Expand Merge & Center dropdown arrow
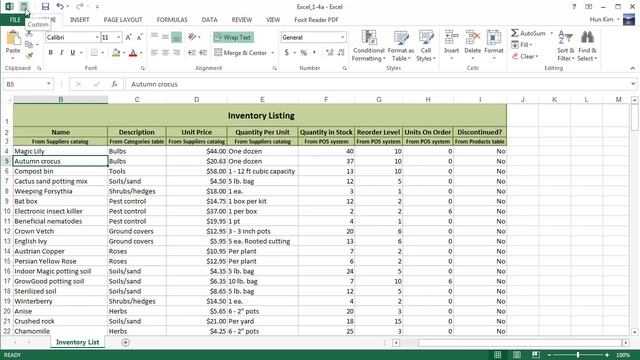The width and height of the screenshot is (640, 360). click(273, 53)
